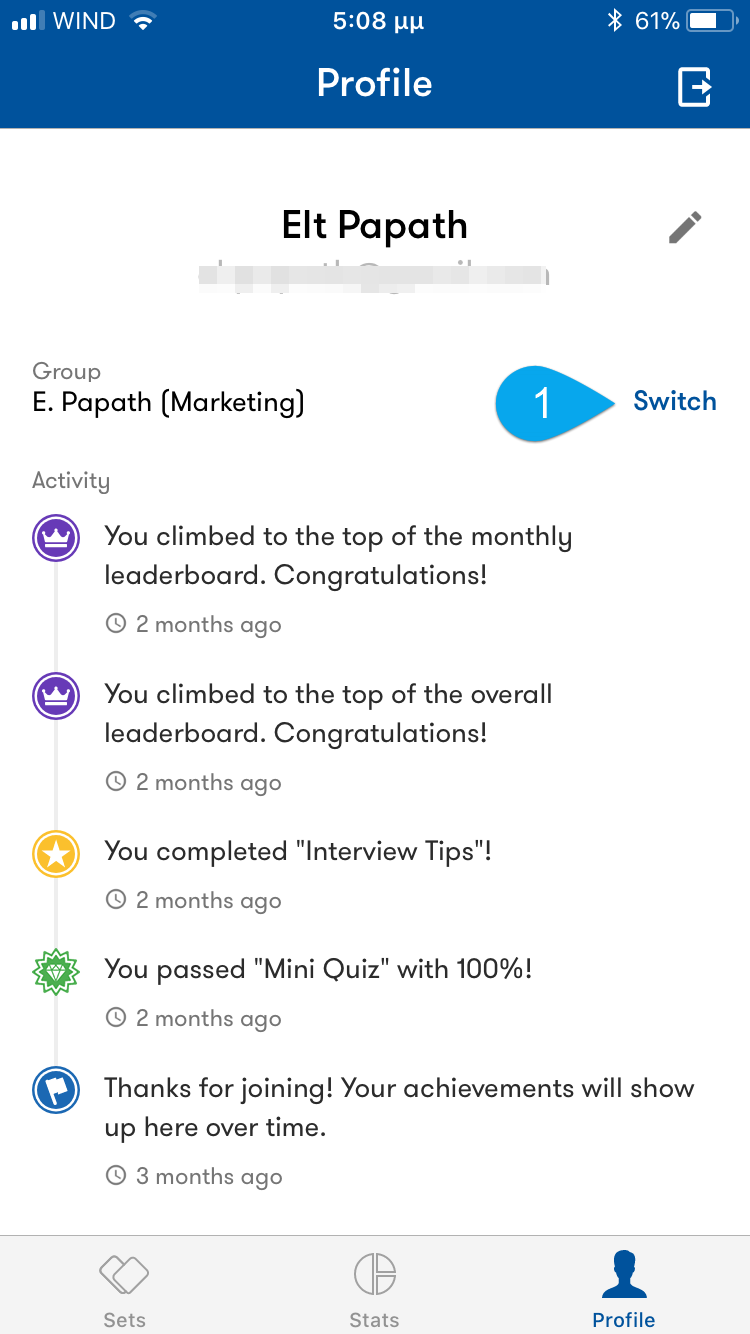Tap the E. Papath (Marketing) group label
The width and height of the screenshot is (750, 1334).
click(168, 402)
